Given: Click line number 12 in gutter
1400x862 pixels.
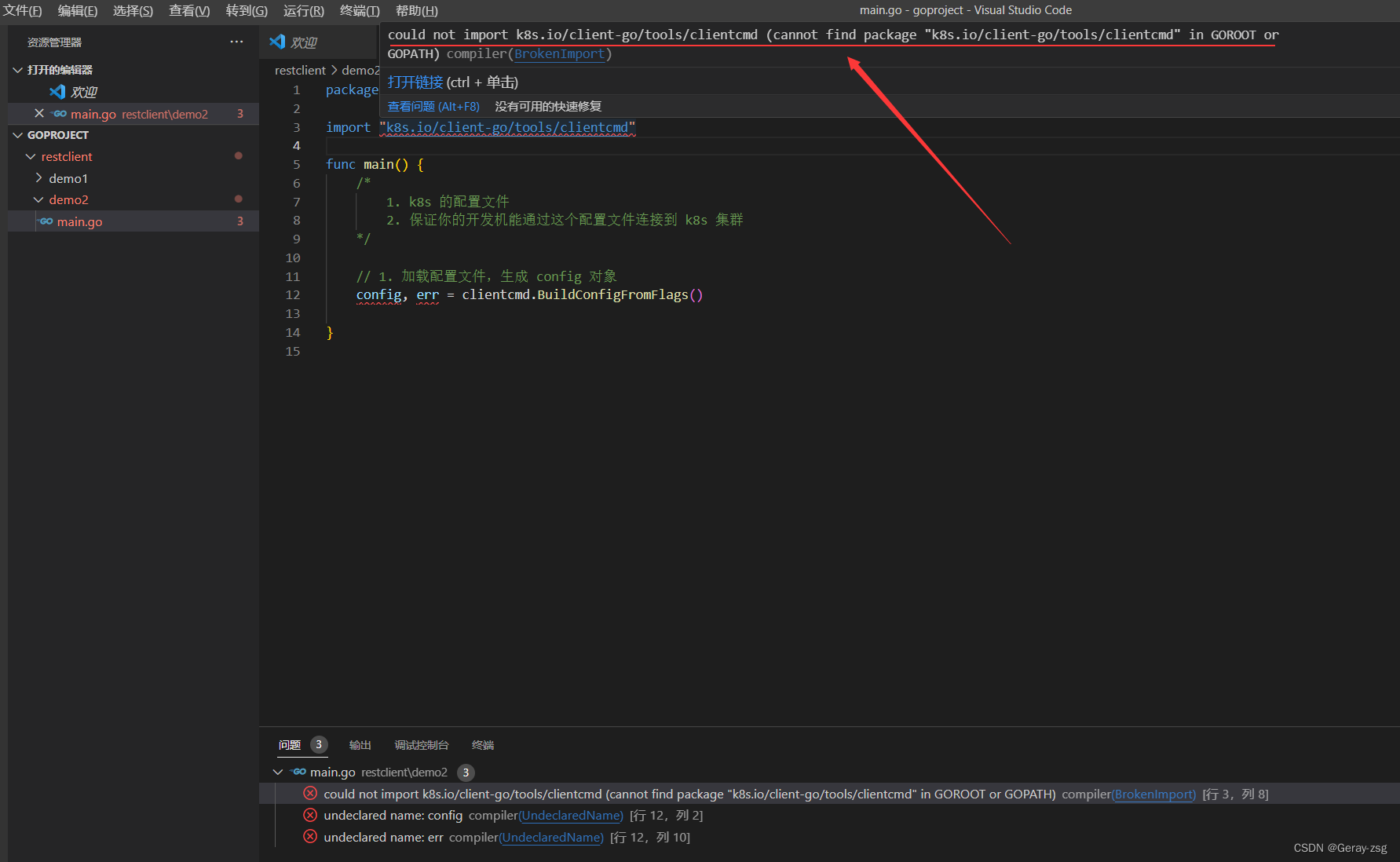Looking at the screenshot, I should click(293, 295).
